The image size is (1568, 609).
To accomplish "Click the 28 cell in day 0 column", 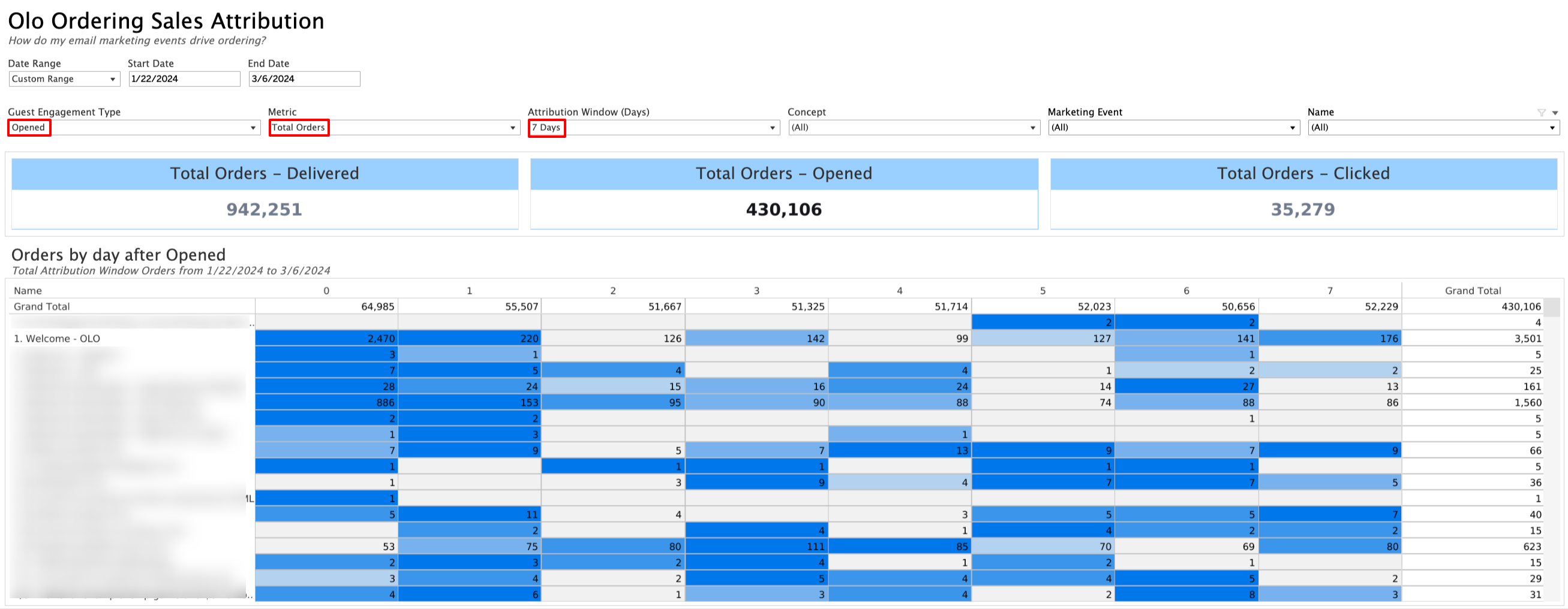I will coord(326,387).
